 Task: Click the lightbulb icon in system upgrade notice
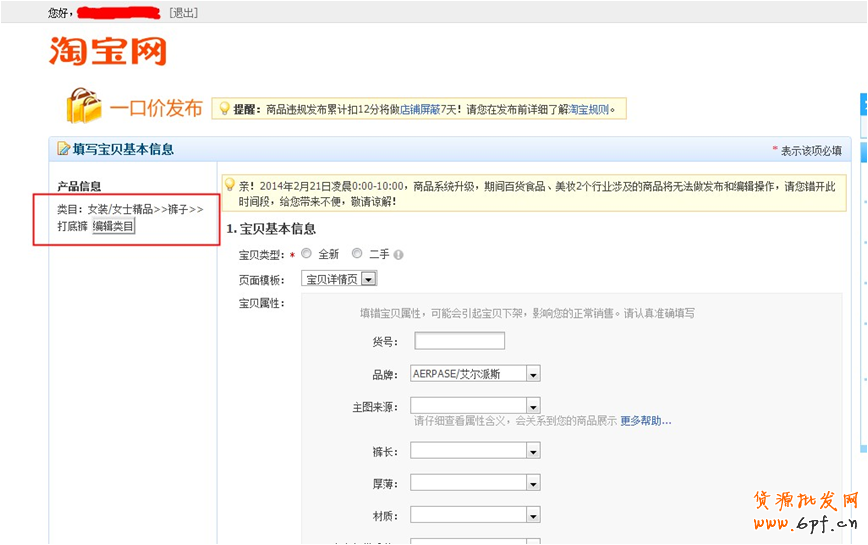(230, 185)
